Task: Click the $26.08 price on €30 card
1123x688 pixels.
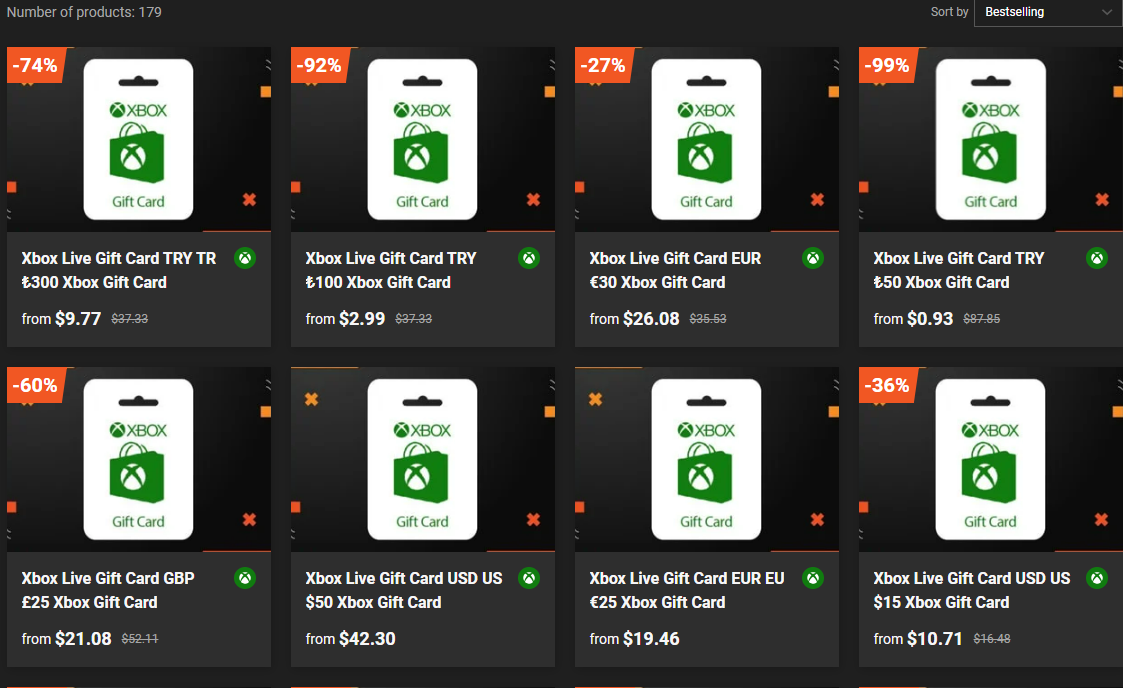Action: 651,319
